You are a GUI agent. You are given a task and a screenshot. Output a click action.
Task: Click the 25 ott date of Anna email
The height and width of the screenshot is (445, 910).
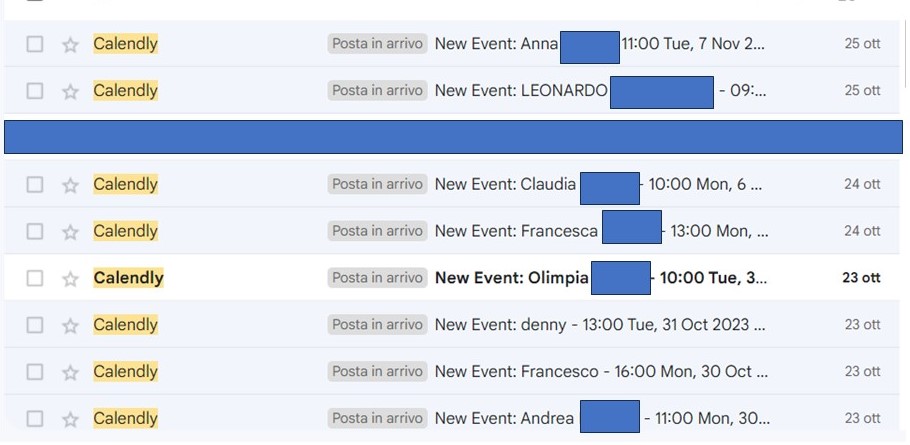(x=862, y=44)
